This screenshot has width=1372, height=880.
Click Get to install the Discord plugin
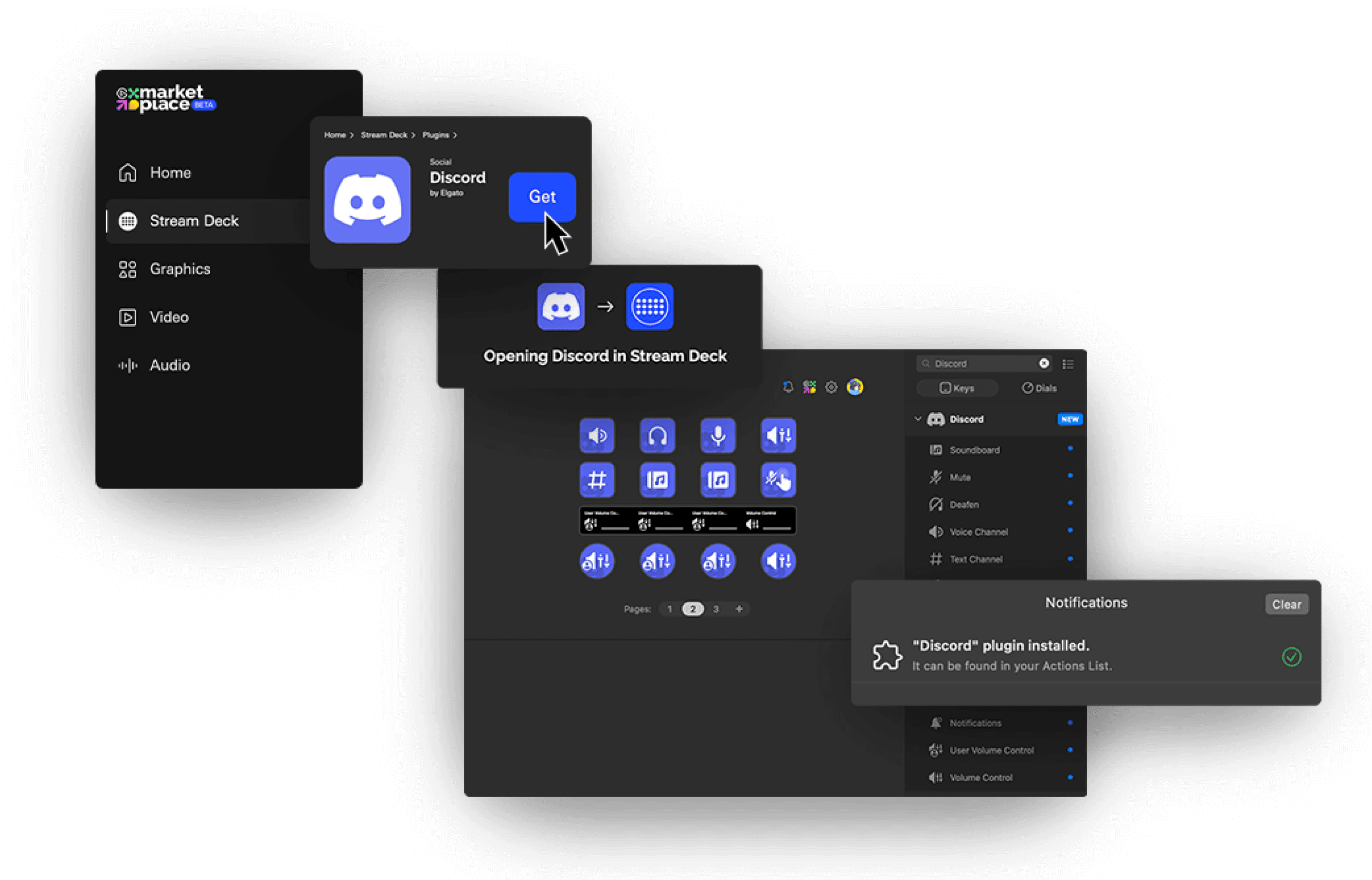click(542, 197)
